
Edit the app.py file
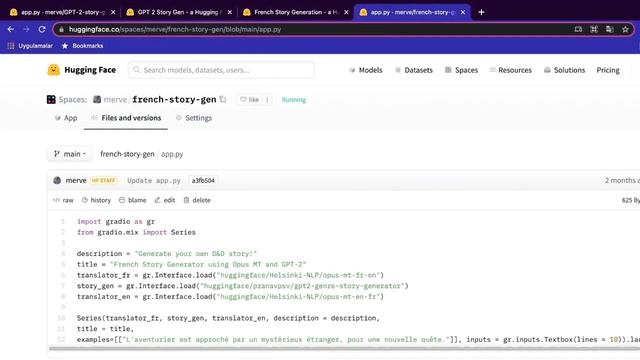(x=165, y=200)
